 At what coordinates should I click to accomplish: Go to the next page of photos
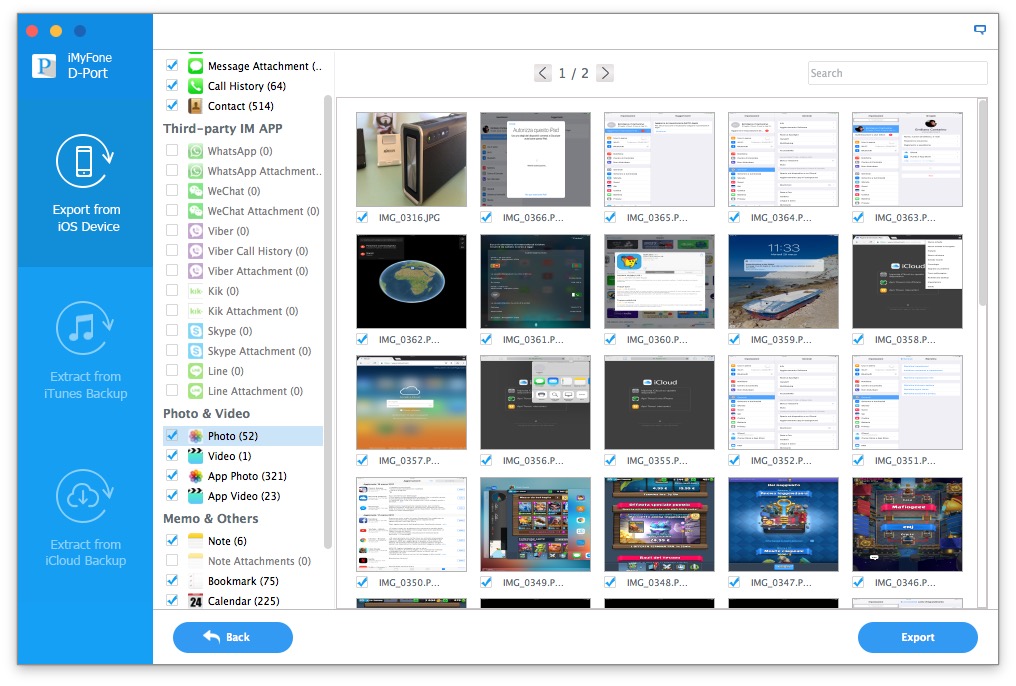(x=605, y=73)
